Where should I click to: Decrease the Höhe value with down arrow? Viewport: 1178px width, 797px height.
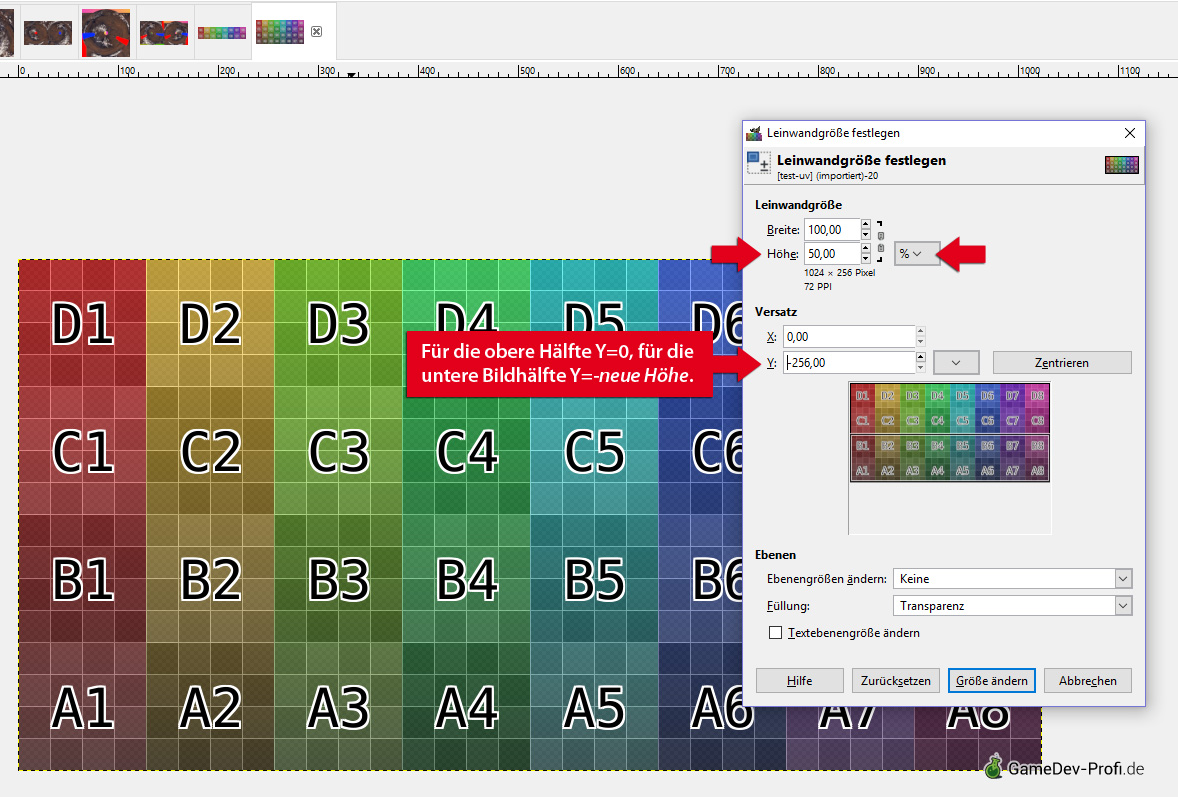865,259
